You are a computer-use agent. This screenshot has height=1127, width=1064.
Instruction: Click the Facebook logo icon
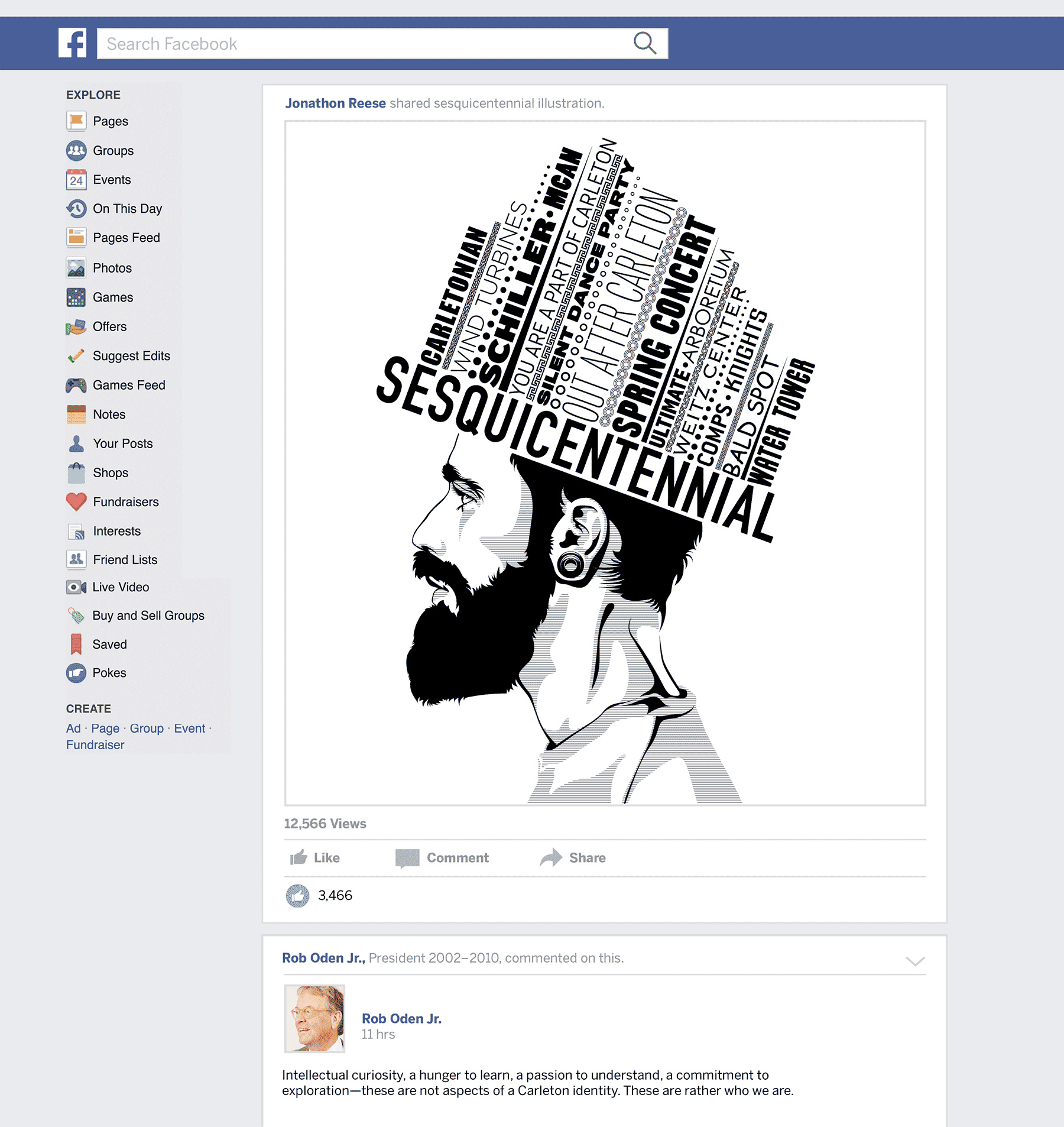click(x=73, y=43)
